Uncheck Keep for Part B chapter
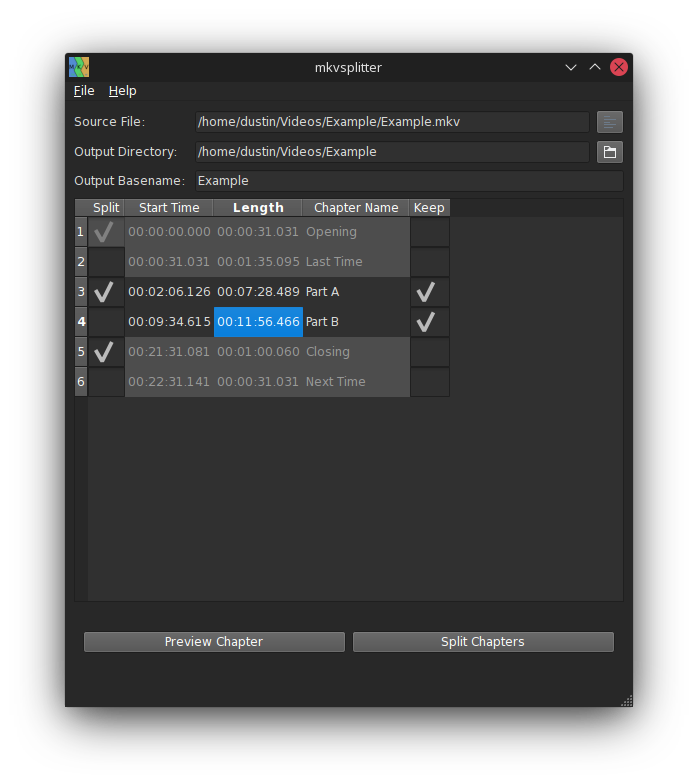Image resolution: width=698 pixels, height=784 pixels. (430, 322)
